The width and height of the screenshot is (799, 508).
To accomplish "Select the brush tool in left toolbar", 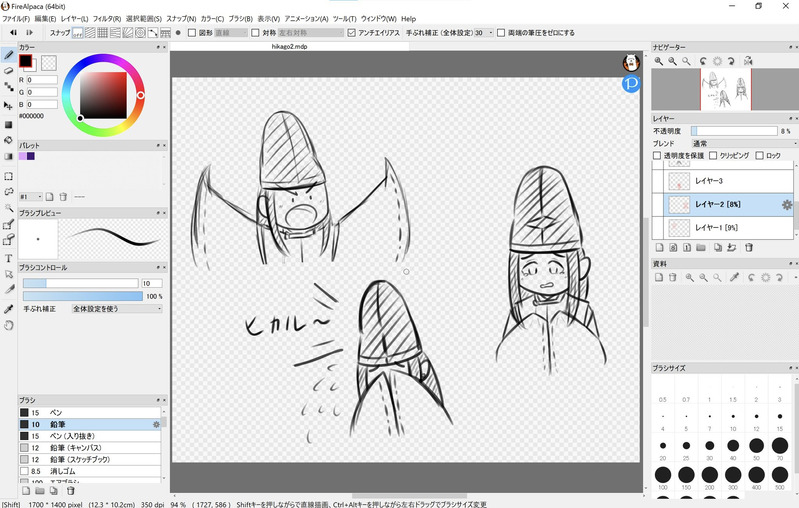I will point(8,55).
